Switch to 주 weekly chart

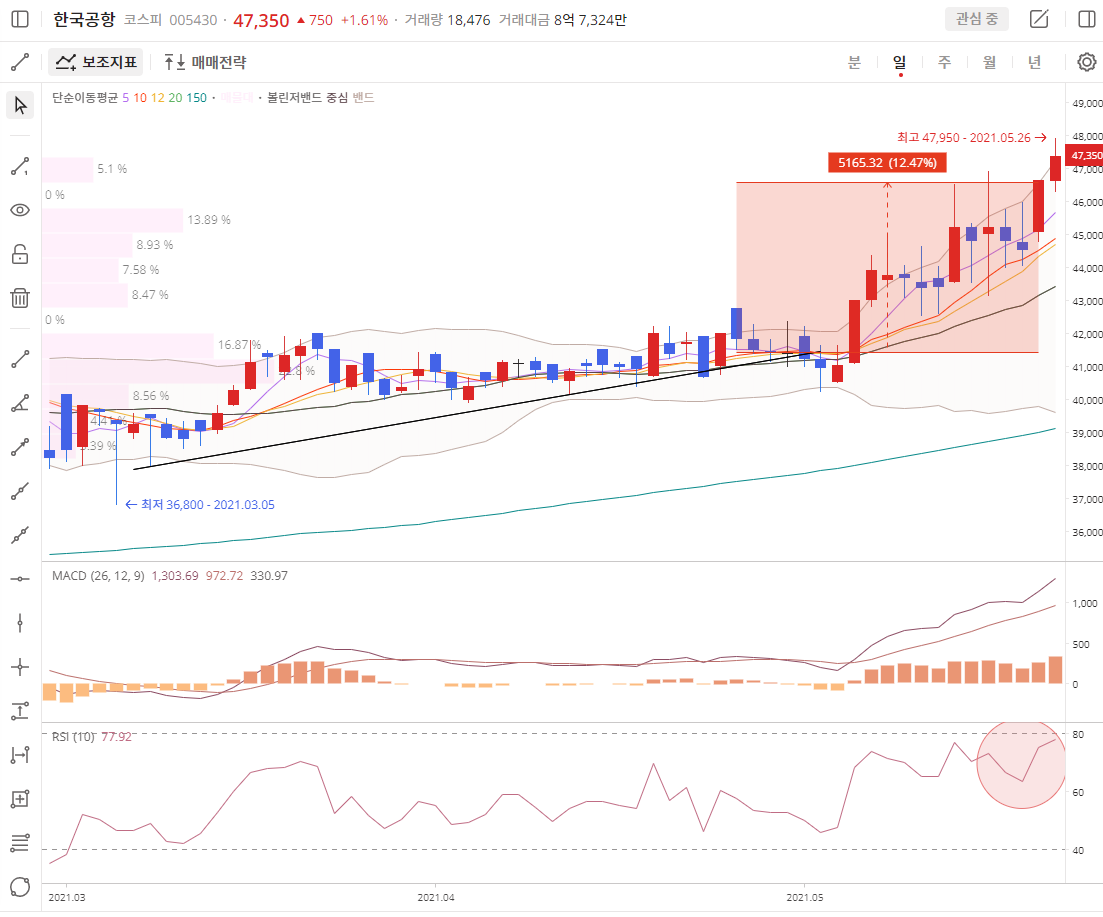(944, 62)
